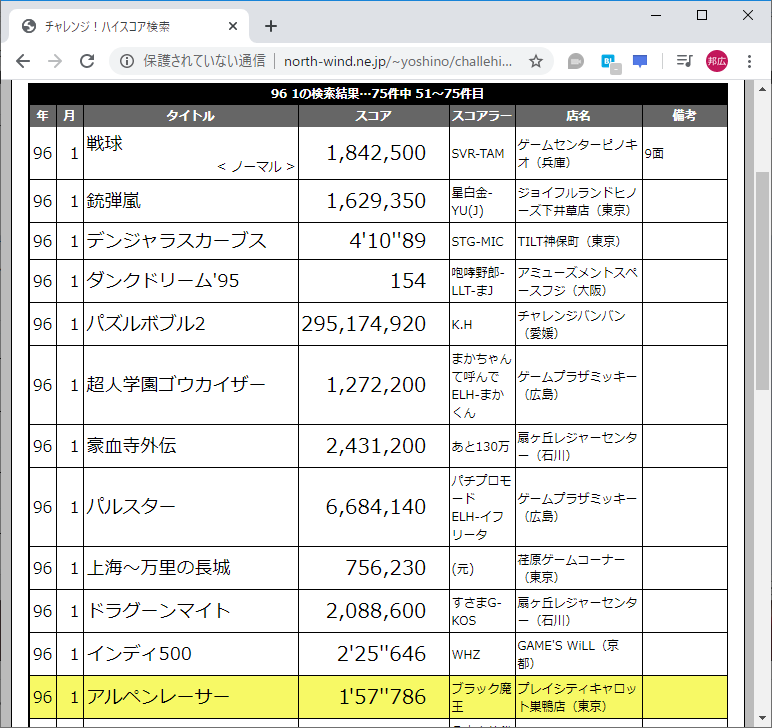Viewport: 772px width, 728px height.
Task: Select the title 豪血寺外伝
Action: point(131,446)
